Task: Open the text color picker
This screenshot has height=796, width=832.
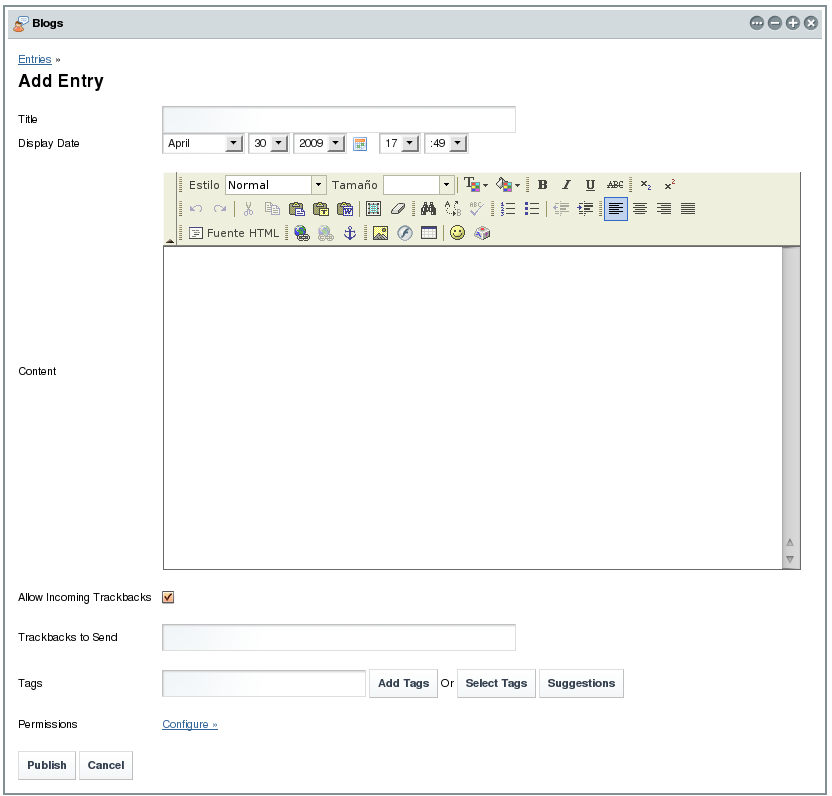Action: [475, 185]
